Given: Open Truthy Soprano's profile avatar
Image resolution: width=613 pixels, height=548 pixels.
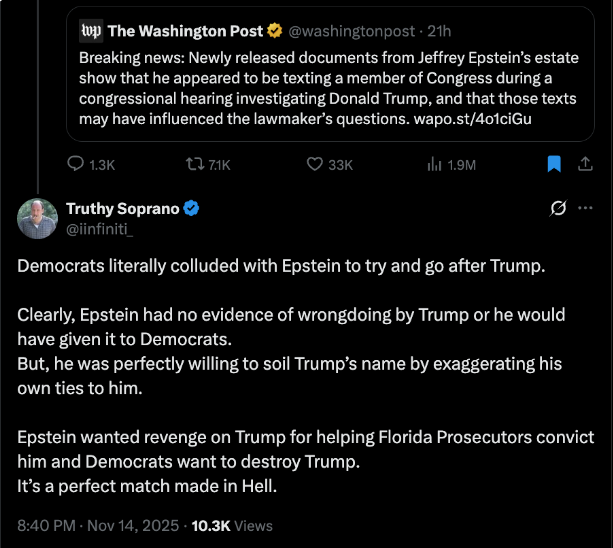Looking at the screenshot, I should 37,218.
